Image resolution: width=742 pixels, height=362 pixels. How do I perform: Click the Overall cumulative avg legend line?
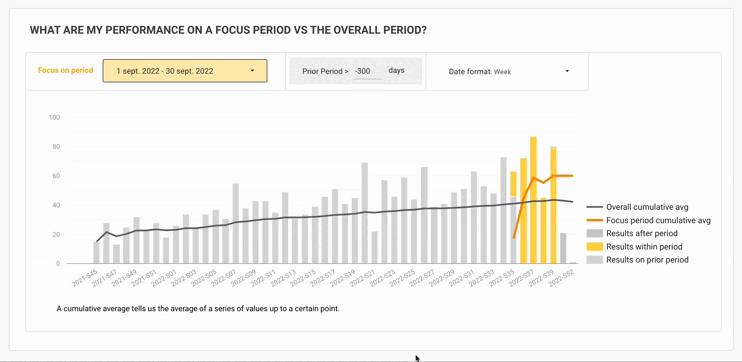[x=595, y=207]
